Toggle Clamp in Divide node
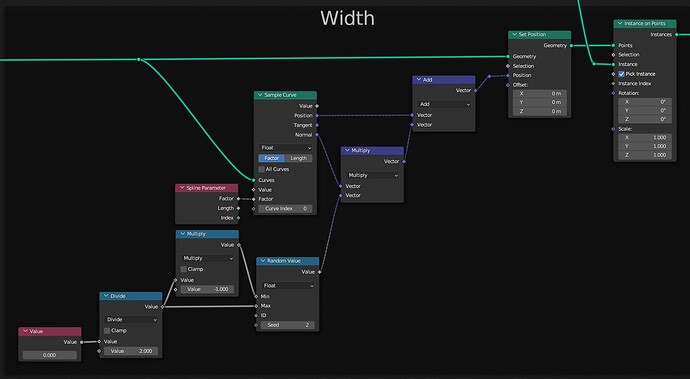 tap(107, 331)
